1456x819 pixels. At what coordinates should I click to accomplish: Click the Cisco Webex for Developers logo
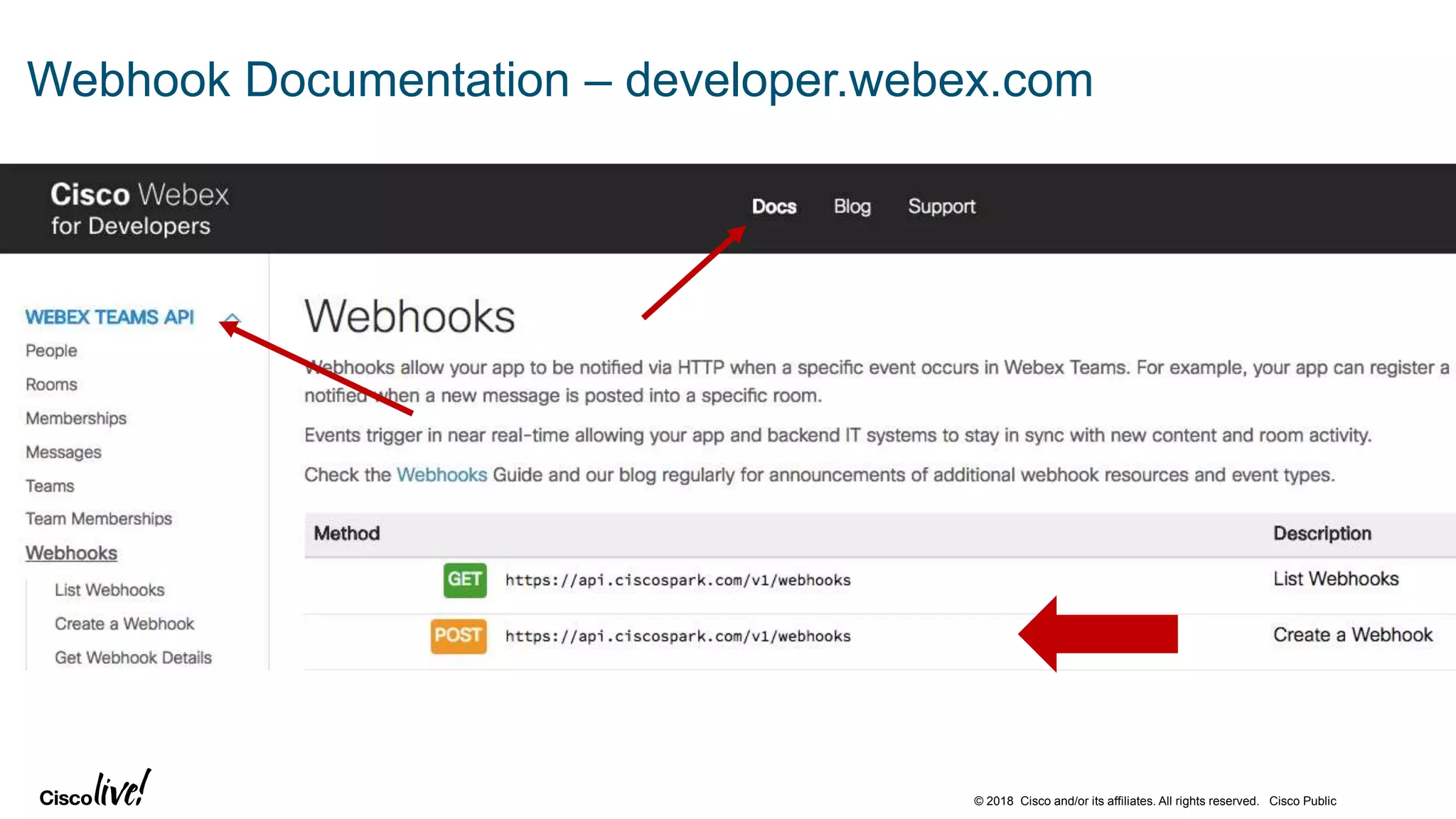click(x=139, y=208)
